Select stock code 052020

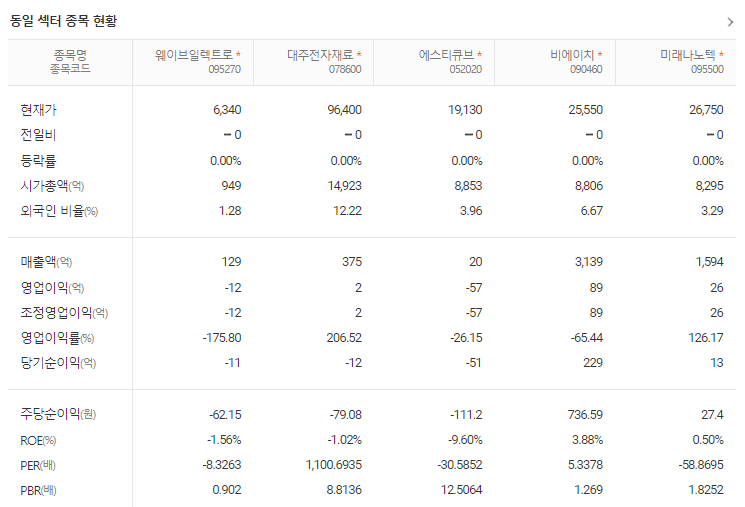point(466,69)
